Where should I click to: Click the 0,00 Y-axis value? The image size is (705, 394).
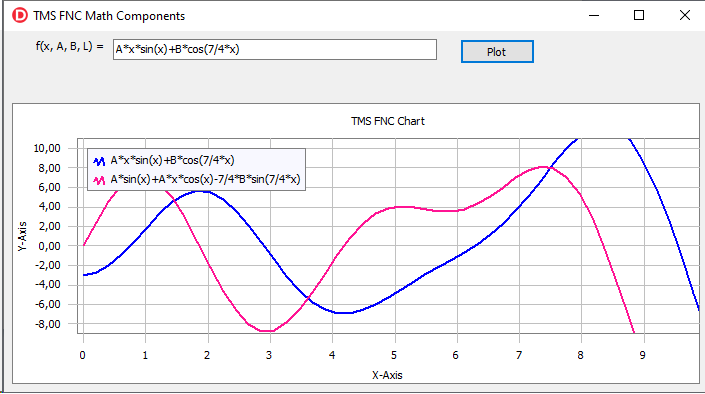(x=49, y=246)
